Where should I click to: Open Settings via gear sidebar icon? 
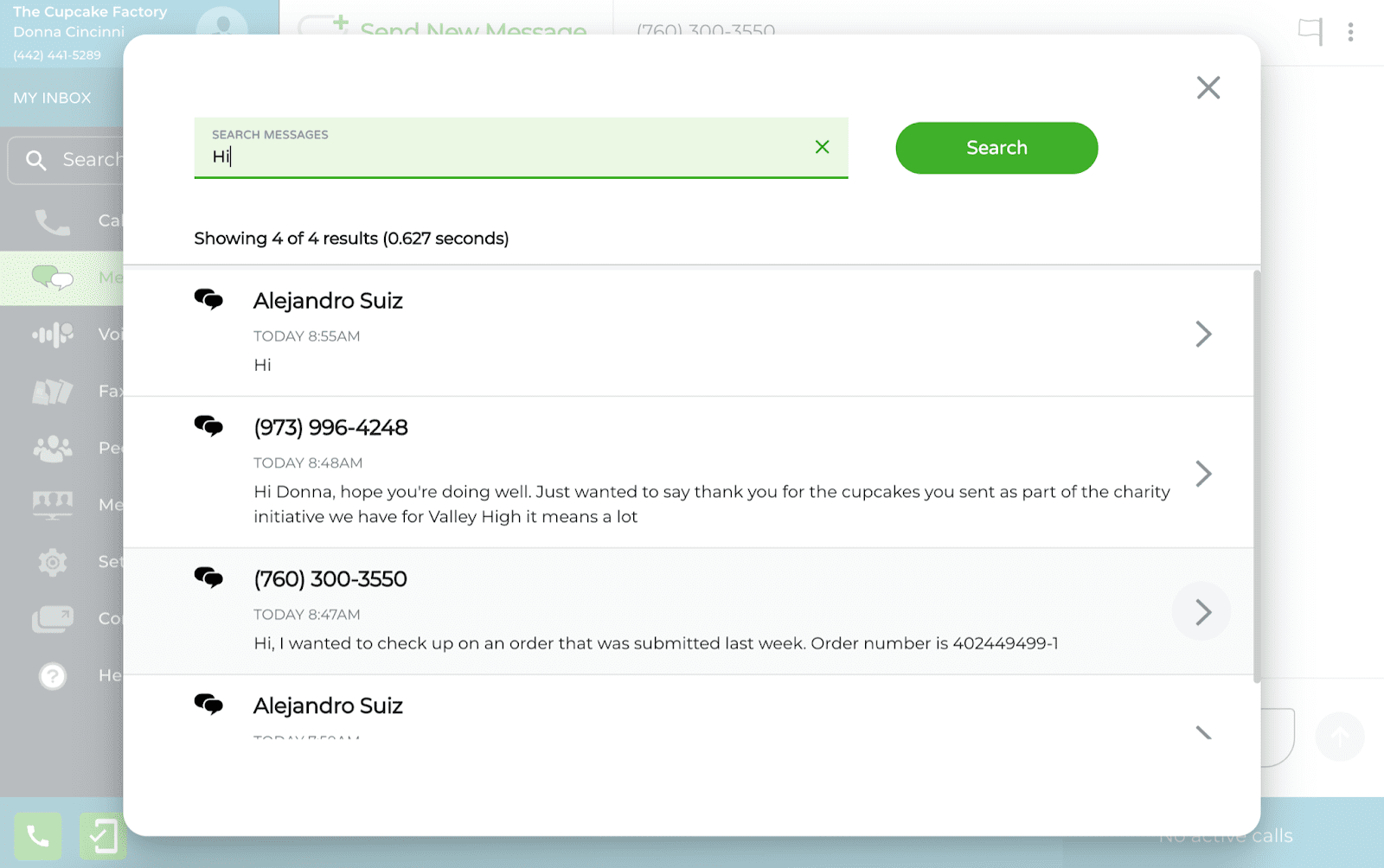(52, 562)
